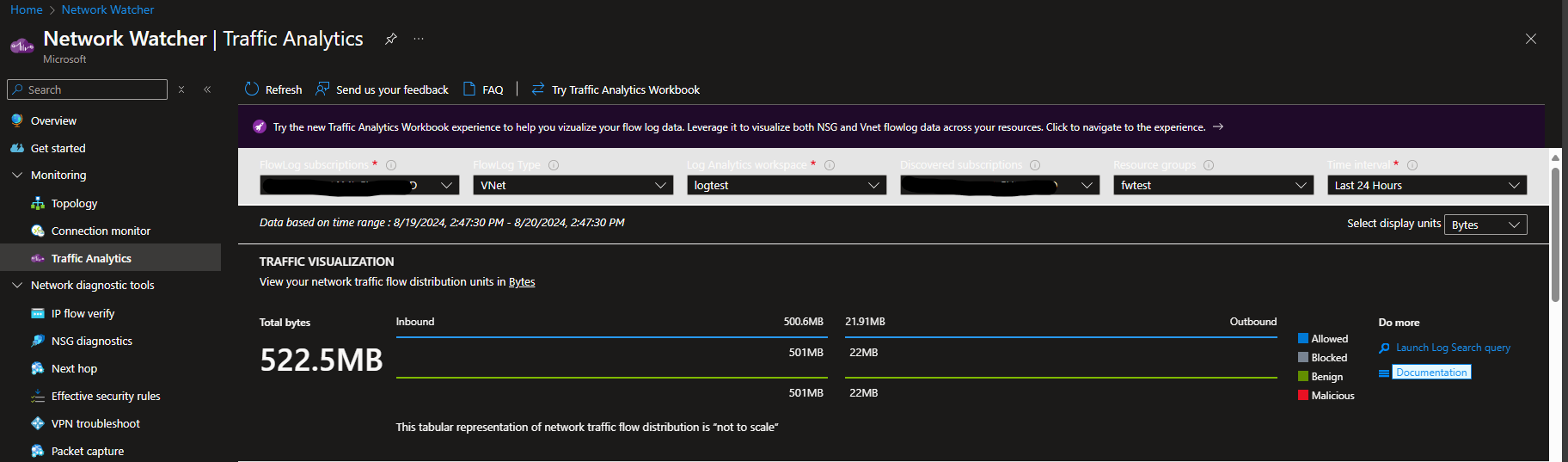The height and width of the screenshot is (462, 1568).
Task: Close the Traffic Analytics blade
Action: point(1531,39)
